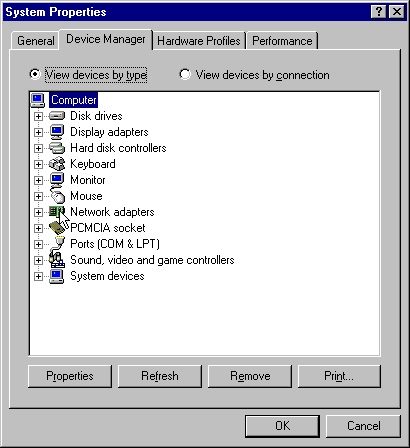Expand the System devices branch
Viewport: 410px width, 448px height.
click(x=38, y=276)
